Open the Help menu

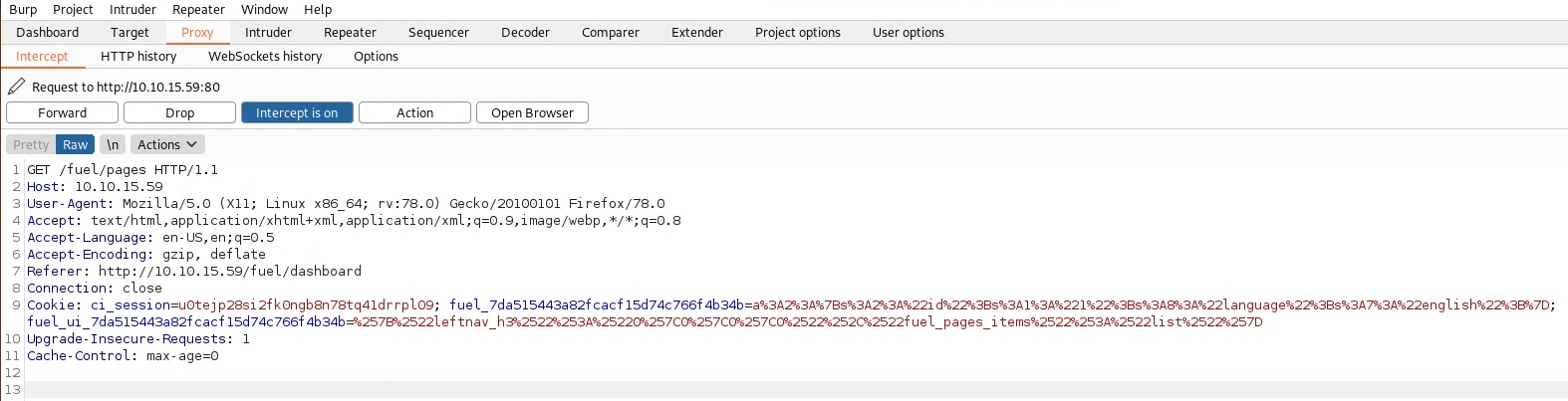[x=318, y=10]
